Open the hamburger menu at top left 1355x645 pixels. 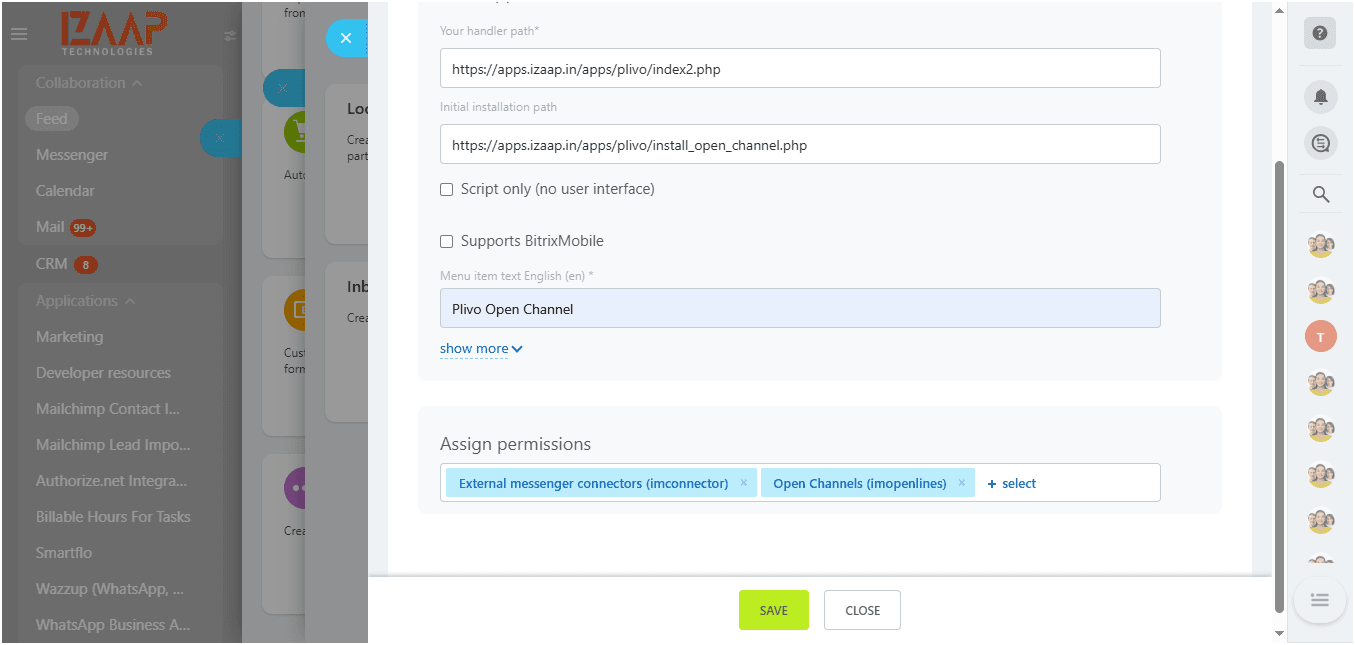coord(18,33)
